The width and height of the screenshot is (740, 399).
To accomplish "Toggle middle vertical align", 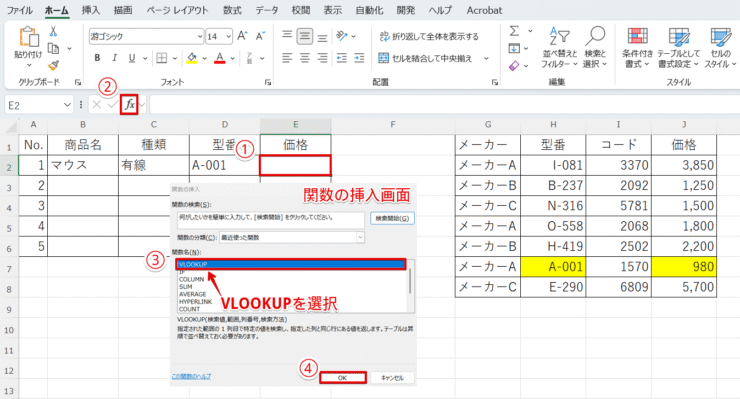I will coord(305,36).
